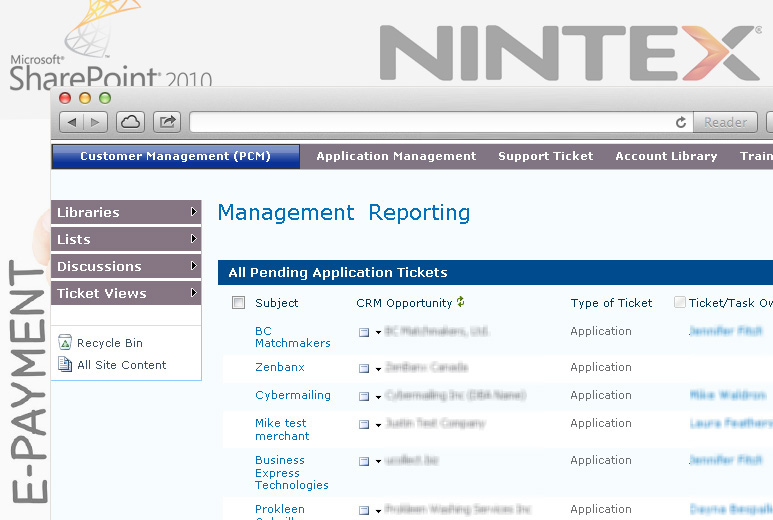Click the CRM item icon in Prokleen row
773x520 pixels.
[x=364, y=511]
